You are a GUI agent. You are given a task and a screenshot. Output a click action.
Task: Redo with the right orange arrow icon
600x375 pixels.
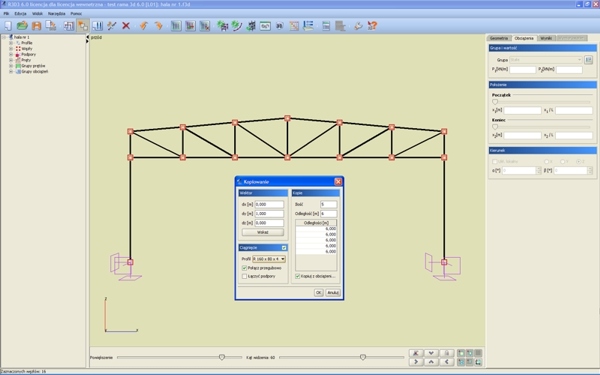click(158, 26)
